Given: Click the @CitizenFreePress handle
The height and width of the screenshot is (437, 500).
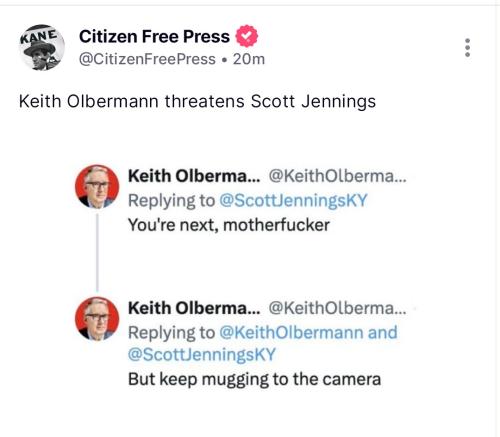Looking at the screenshot, I should coord(147,59).
